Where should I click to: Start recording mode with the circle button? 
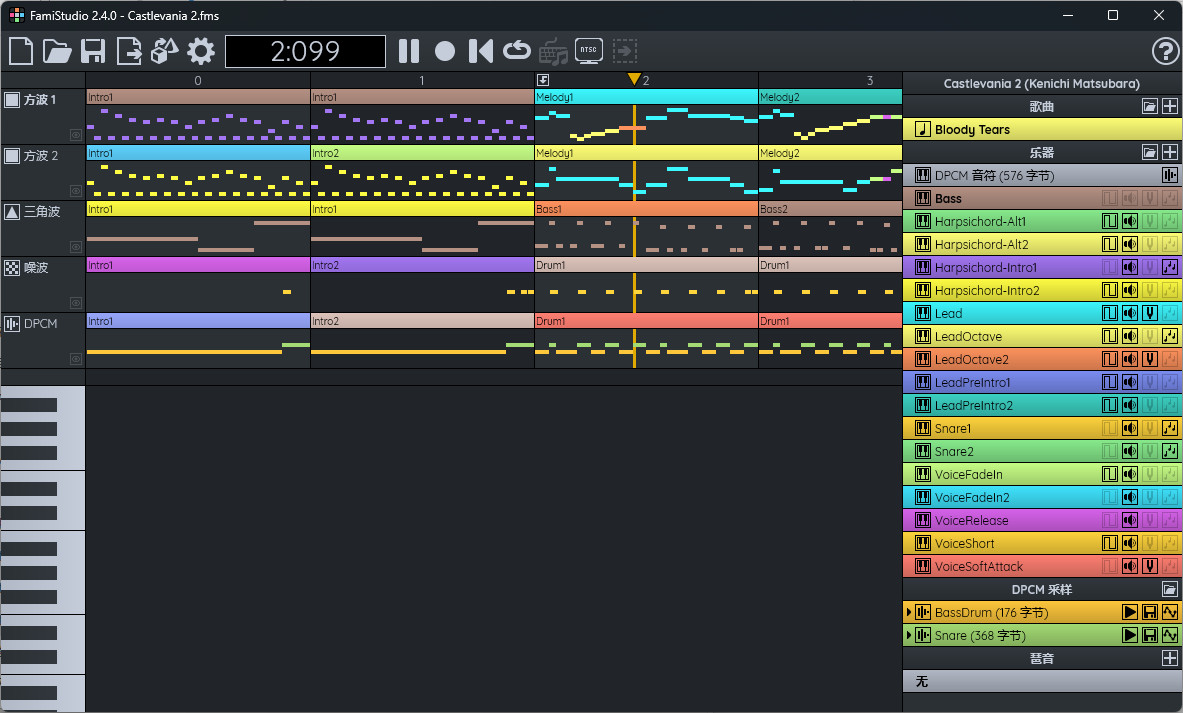(445, 51)
